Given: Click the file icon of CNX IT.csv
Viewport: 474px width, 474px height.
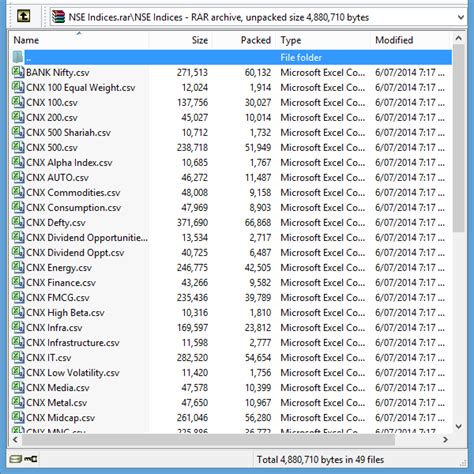Looking at the screenshot, I should (x=18, y=357).
